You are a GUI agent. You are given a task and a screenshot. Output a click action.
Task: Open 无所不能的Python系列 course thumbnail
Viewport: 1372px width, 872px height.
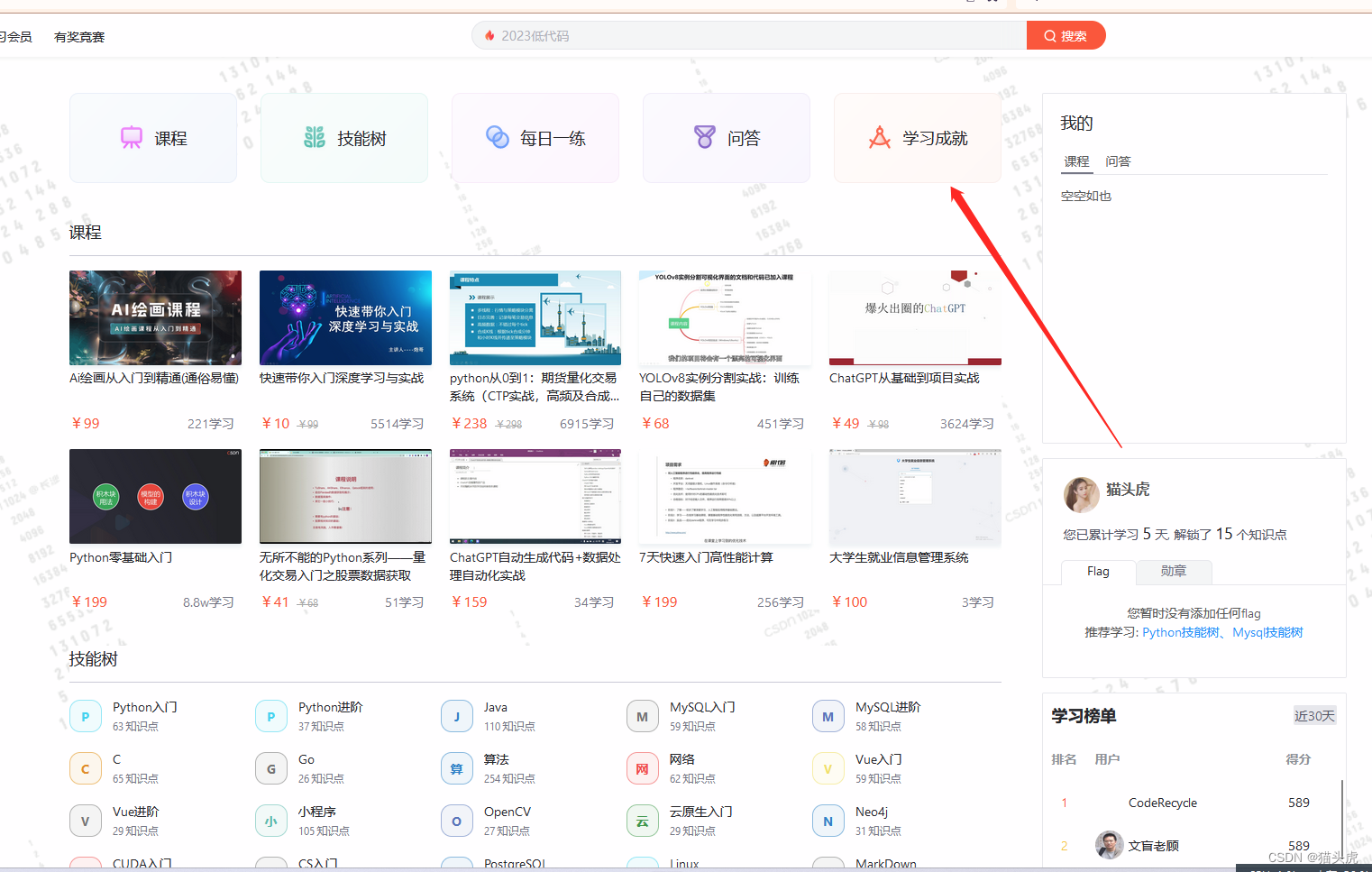coord(345,496)
